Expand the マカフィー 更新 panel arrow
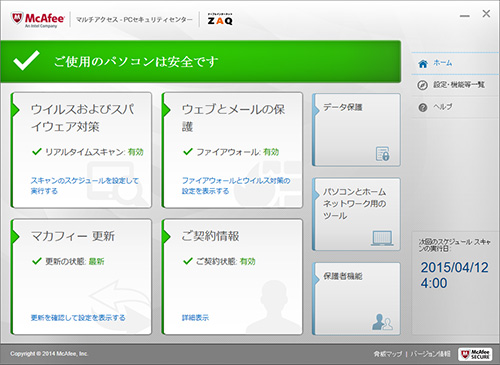 (x=16, y=236)
